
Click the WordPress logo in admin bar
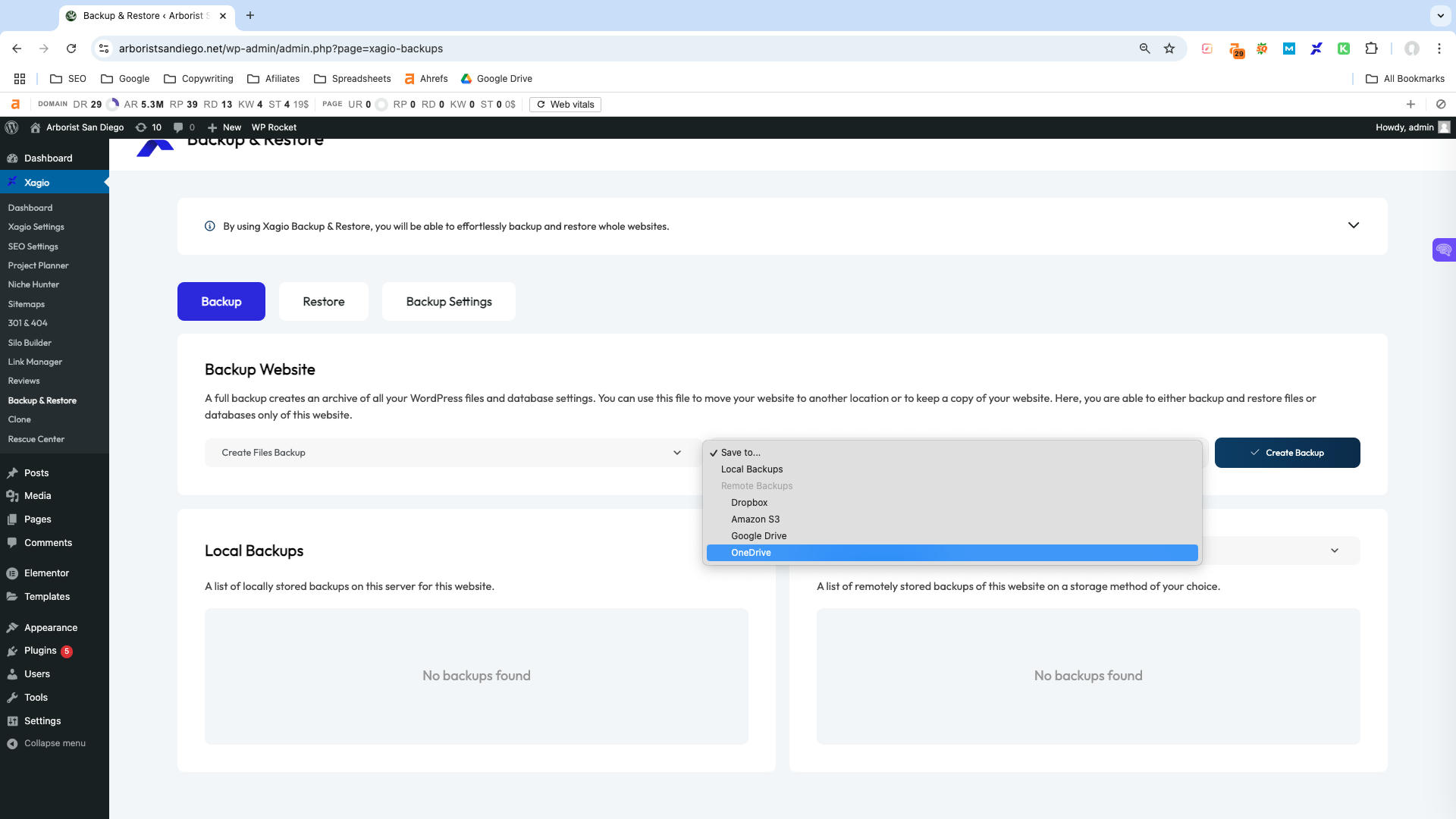pos(11,127)
